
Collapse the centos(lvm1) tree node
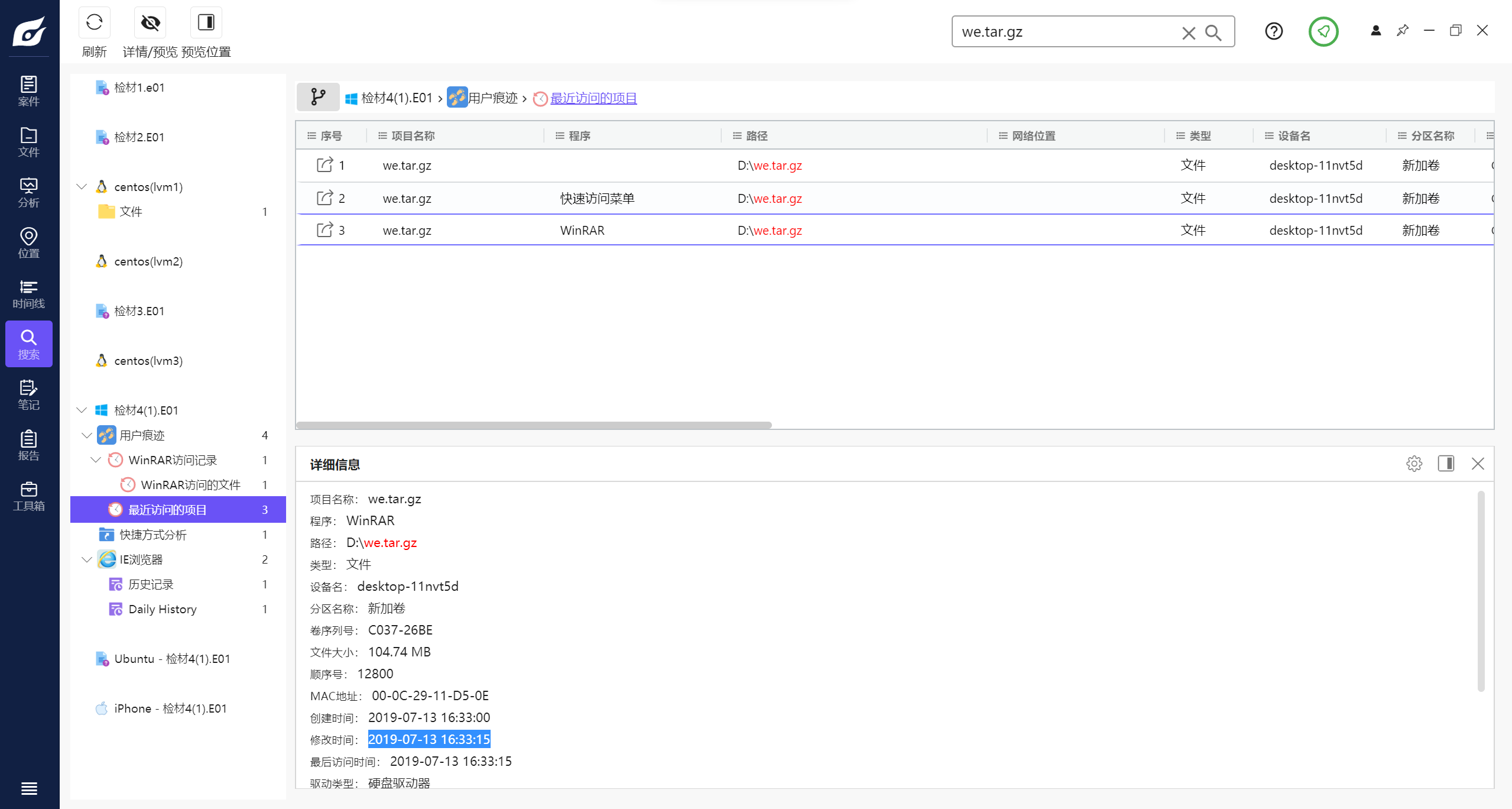82,187
